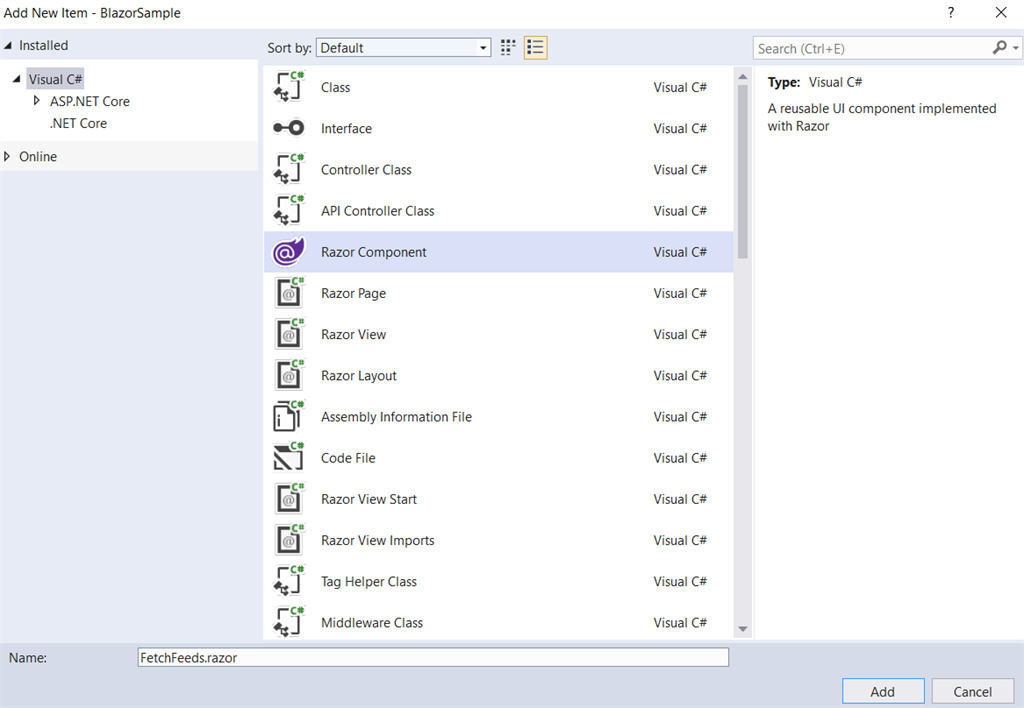1024x708 pixels.
Task: Click the Add button
Action: click(883, 692)
